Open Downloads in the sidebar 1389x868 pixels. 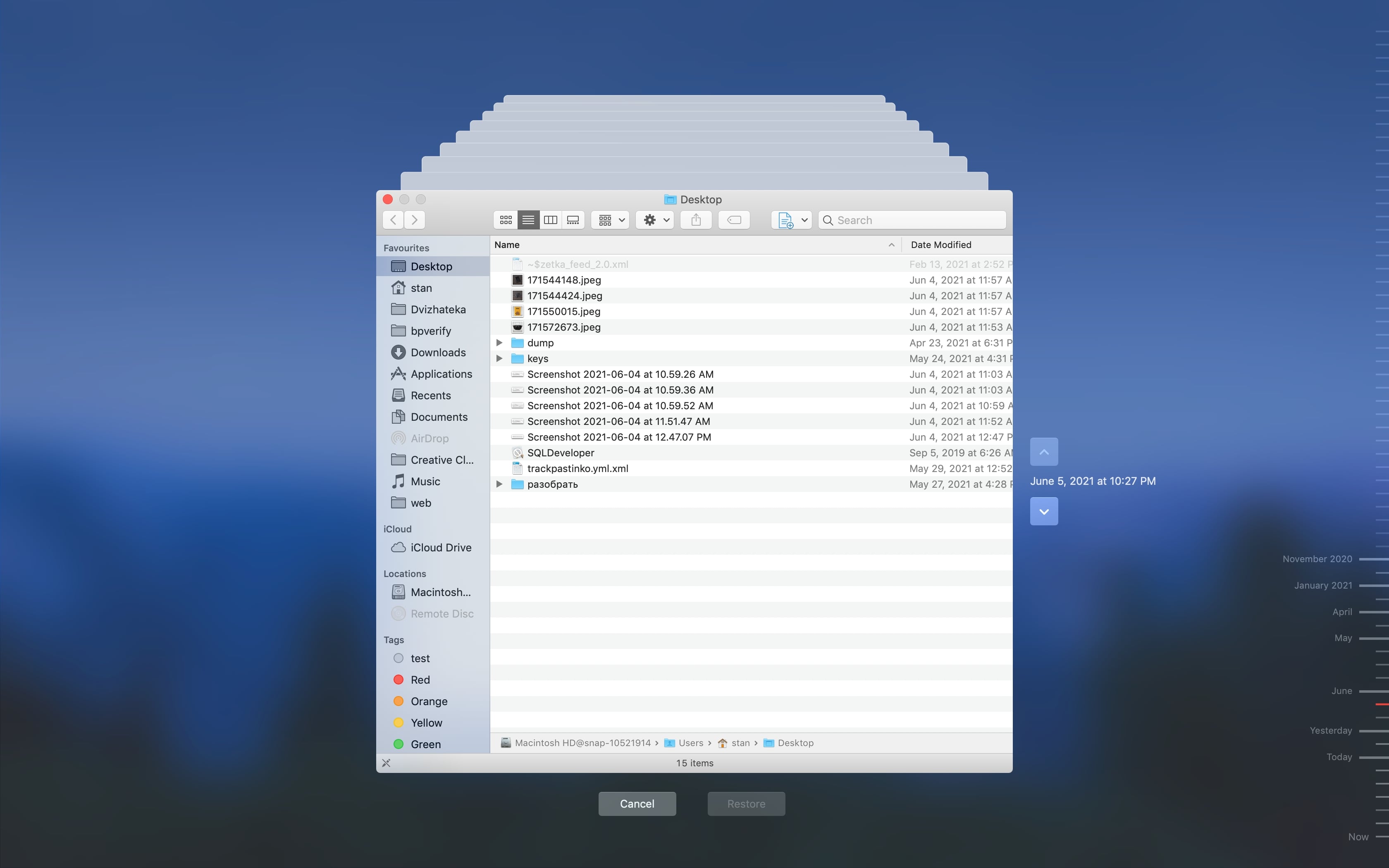[433, 353]
